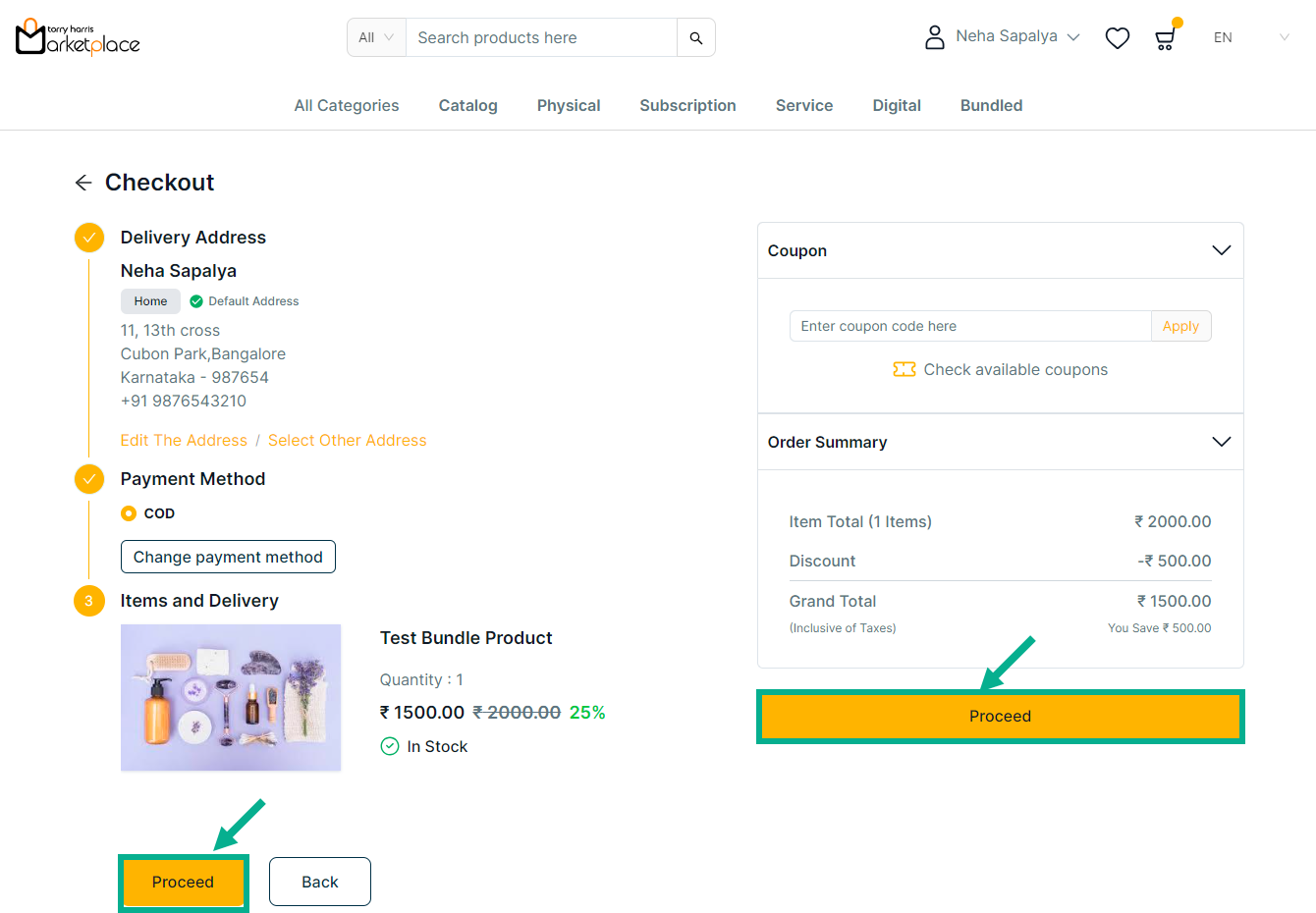Focus the coupon code input field

pos(969,326)
